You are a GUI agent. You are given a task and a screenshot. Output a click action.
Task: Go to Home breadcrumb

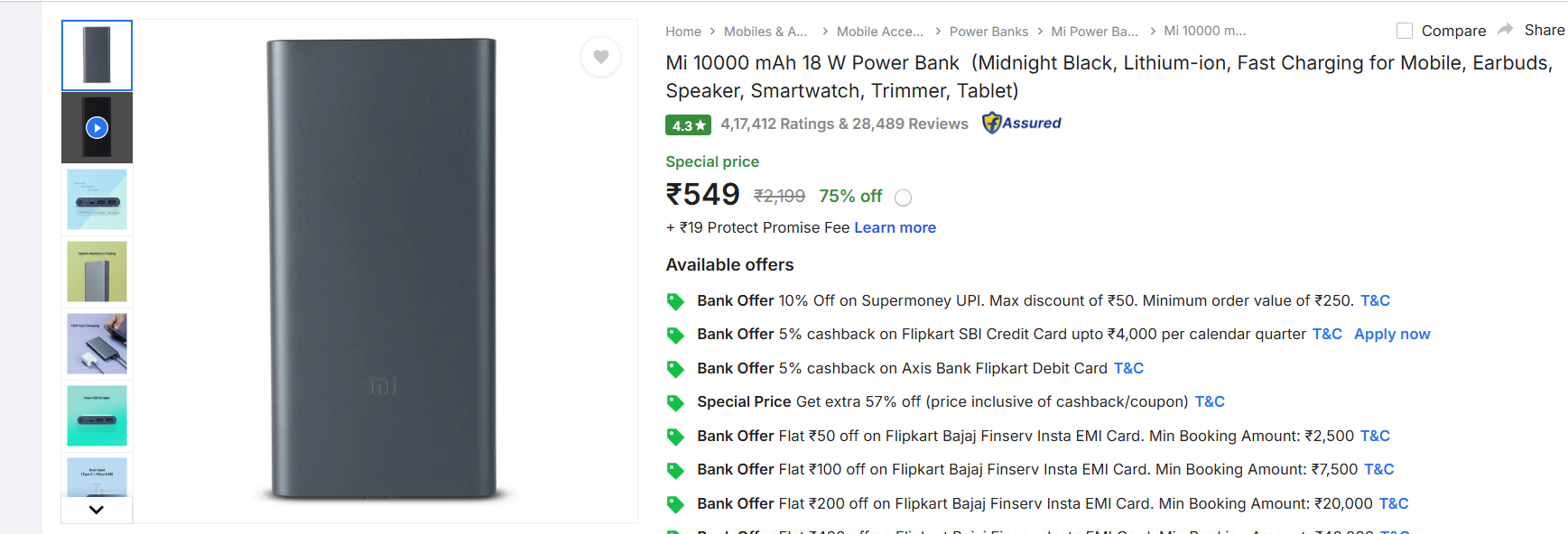[x=683, y=32]
